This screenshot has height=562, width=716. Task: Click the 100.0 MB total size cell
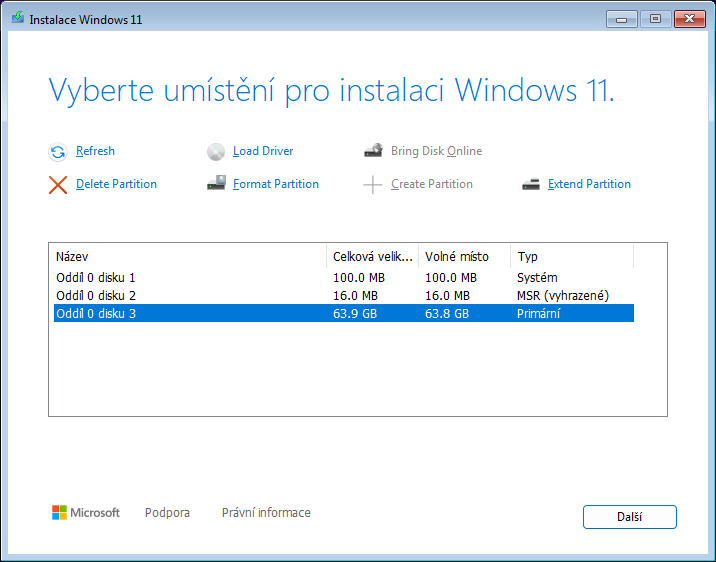coord(359,278)
